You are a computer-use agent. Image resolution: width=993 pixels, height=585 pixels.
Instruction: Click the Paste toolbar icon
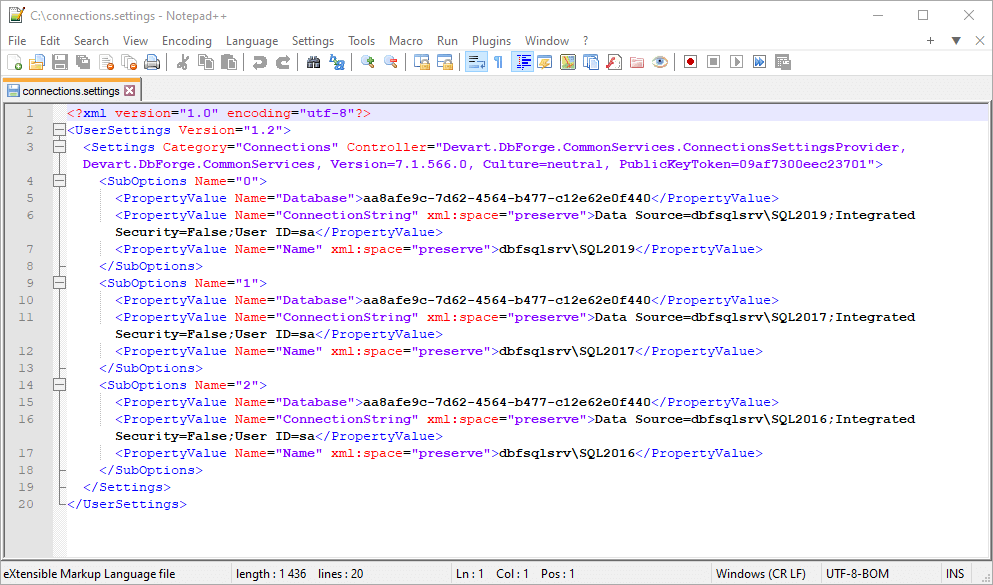(x=229, y=62)
